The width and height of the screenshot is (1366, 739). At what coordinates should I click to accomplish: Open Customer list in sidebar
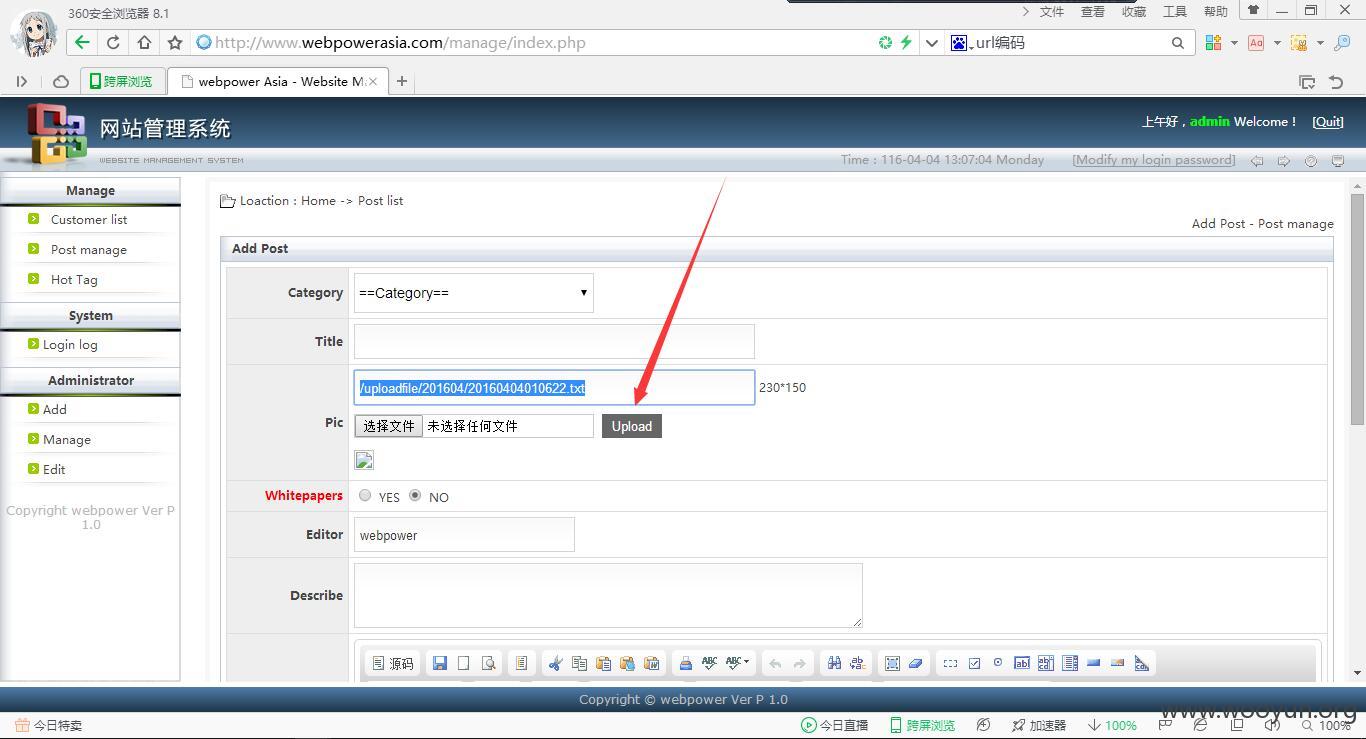pos(89,220)
